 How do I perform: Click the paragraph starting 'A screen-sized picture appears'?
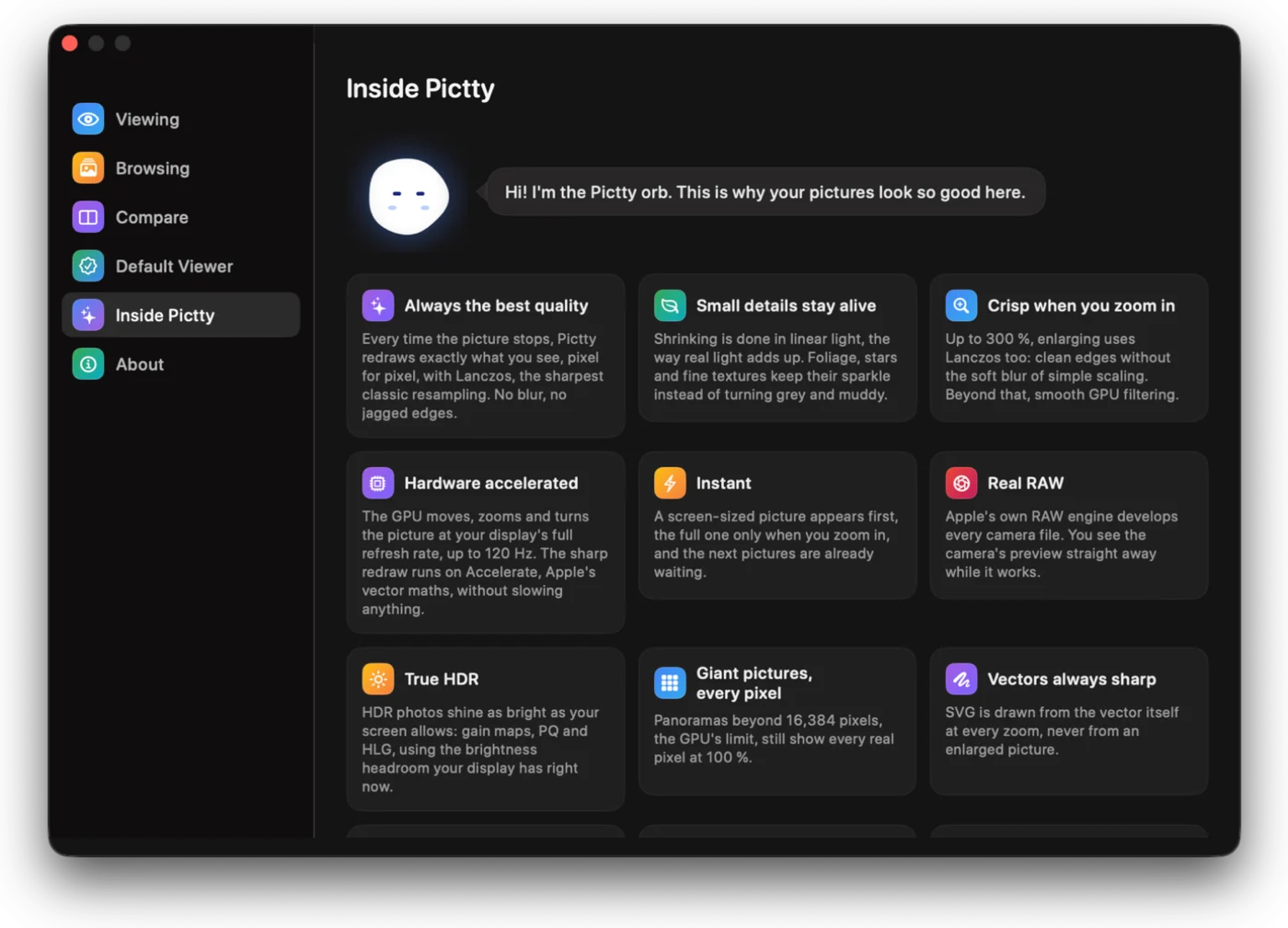coord(776,544)
